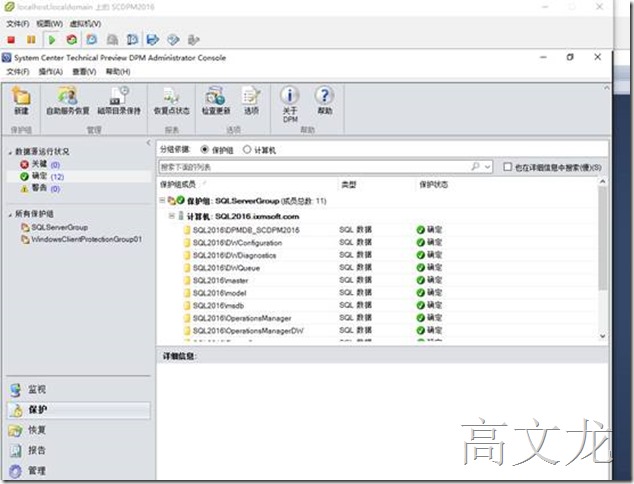Image resolution: width=634 pixels, height=484 pixels.
Task: Click 磁带目录保持 tape catalog retention icon
Action: point(119,101)
